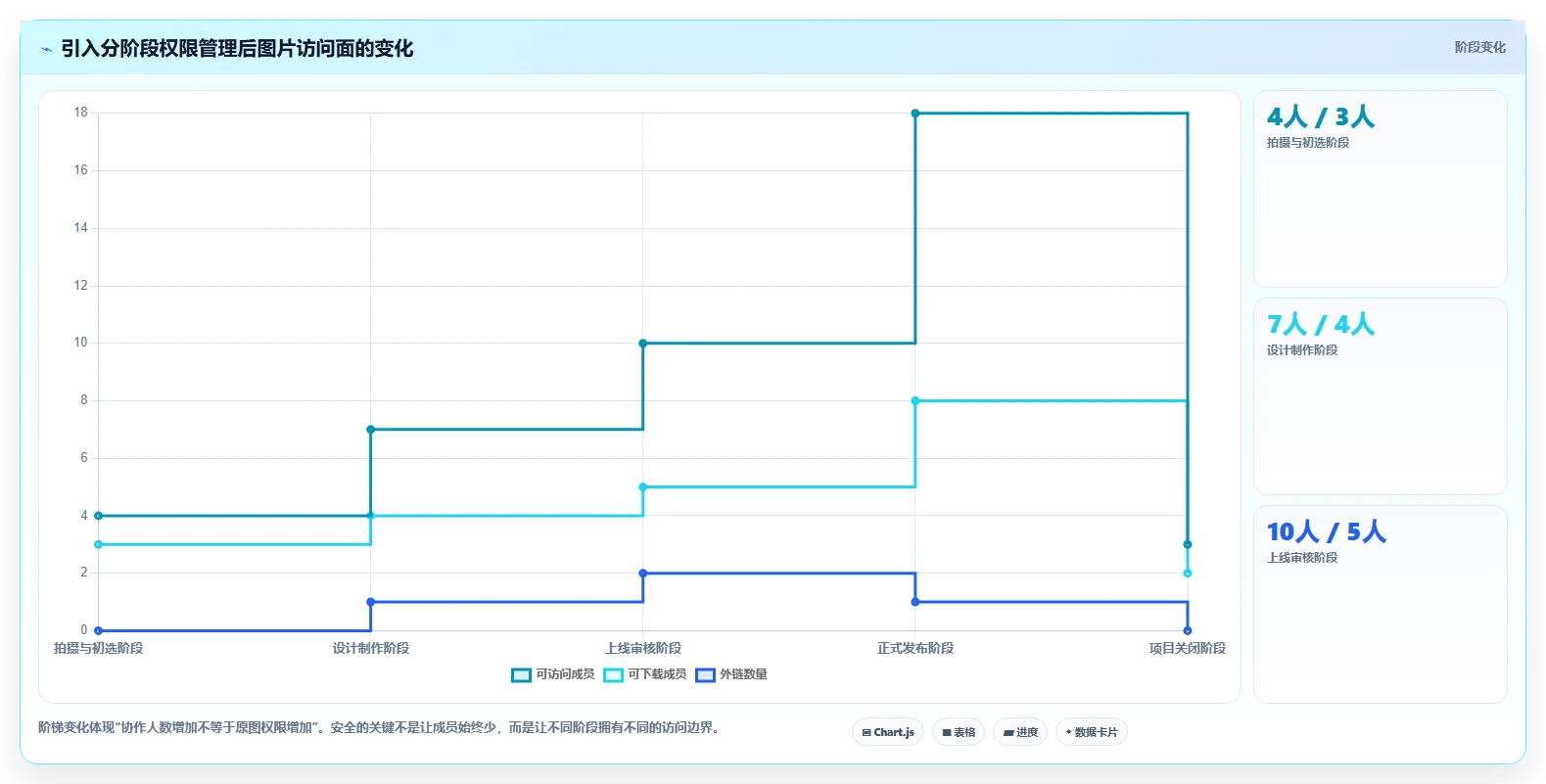1546x784 pixels.
Task: Click the 设计制作阶段 x-axis label
Action: (x=370, y=648)
